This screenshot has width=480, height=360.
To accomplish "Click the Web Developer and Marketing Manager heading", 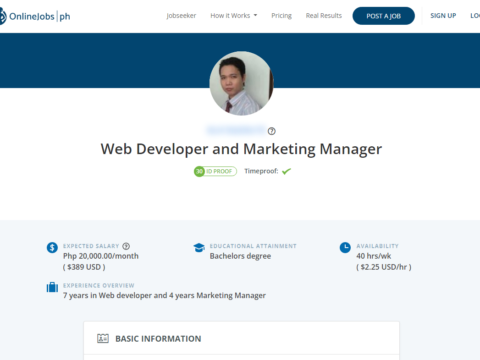I will tap(241, 149).
